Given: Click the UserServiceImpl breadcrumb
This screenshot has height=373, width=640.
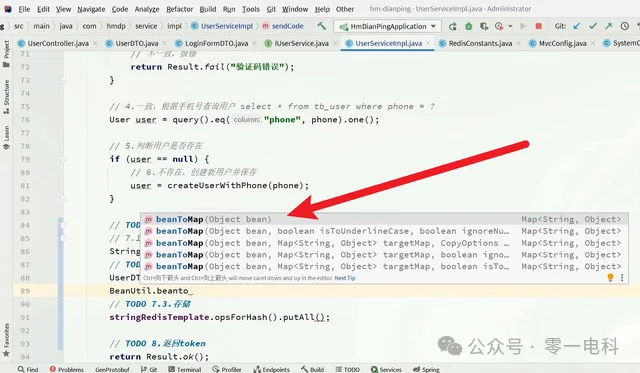Looking at the screenshot, I should [222, 26].
